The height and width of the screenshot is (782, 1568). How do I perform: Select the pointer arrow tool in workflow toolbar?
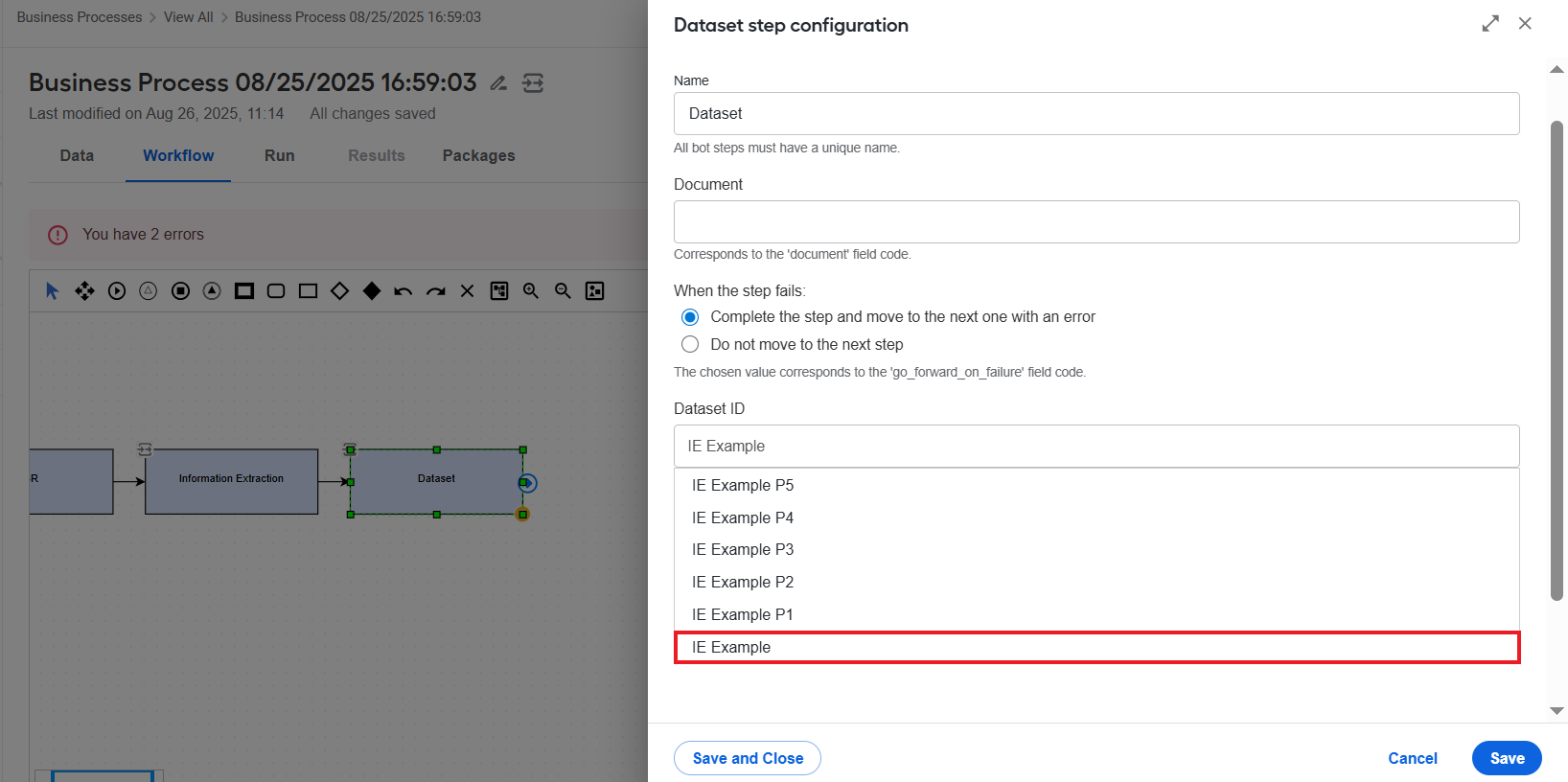click(53, 291)
